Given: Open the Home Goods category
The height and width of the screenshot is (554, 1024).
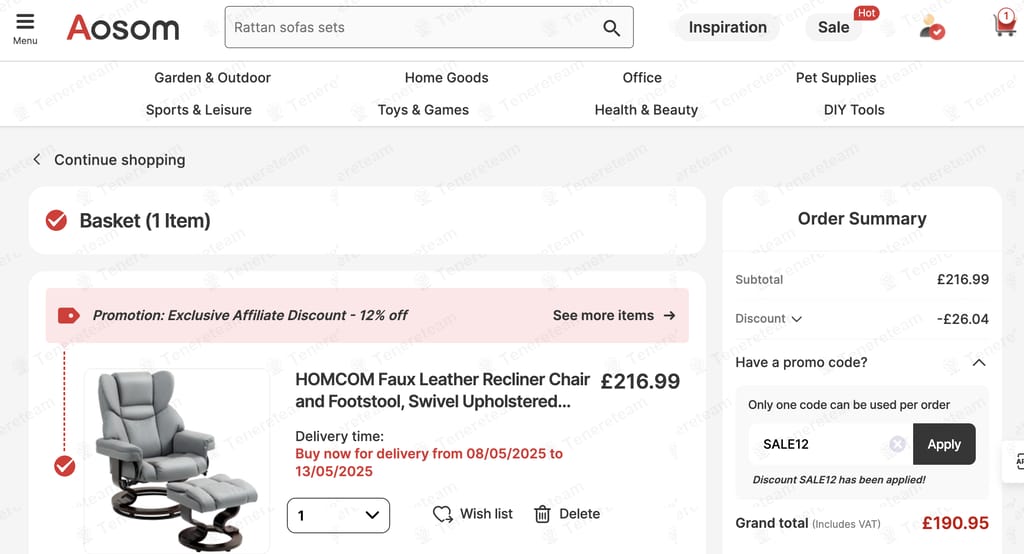Looking at the screenshot, I should (447, 78).
